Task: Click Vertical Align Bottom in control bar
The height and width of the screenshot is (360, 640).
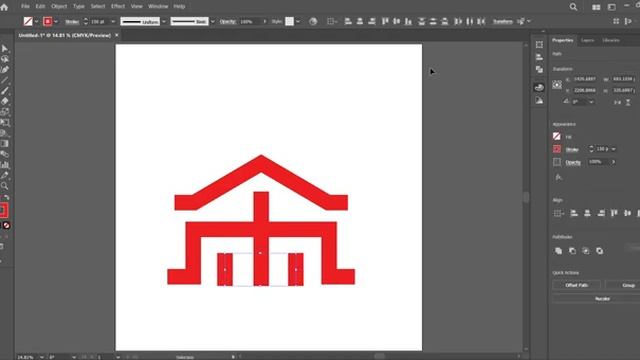Action: pyautogui.click(x=408, y=21)
